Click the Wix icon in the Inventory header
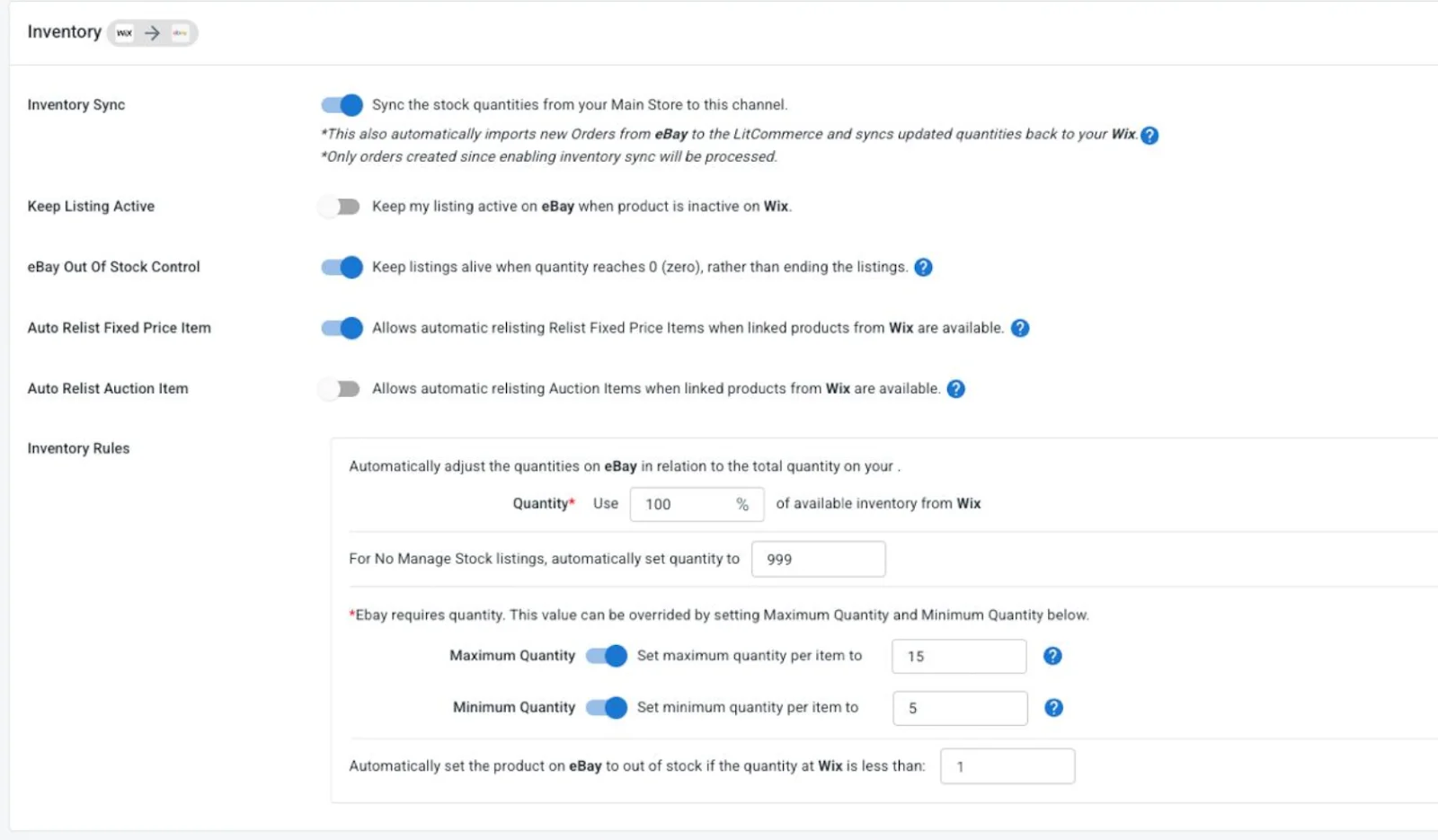Viewport: 1438px width, 840px height. pos(125,32)
